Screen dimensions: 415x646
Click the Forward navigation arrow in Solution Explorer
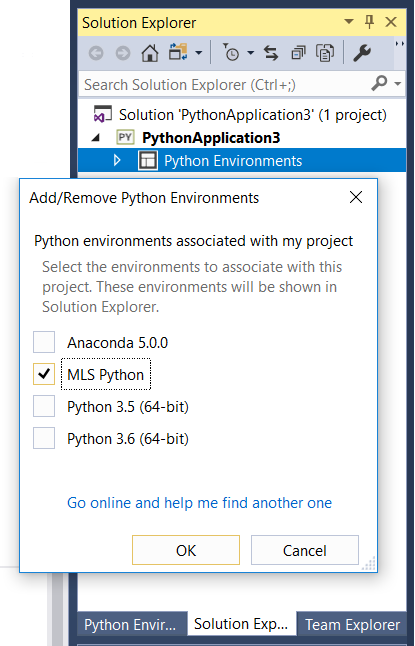coord(123,53)
